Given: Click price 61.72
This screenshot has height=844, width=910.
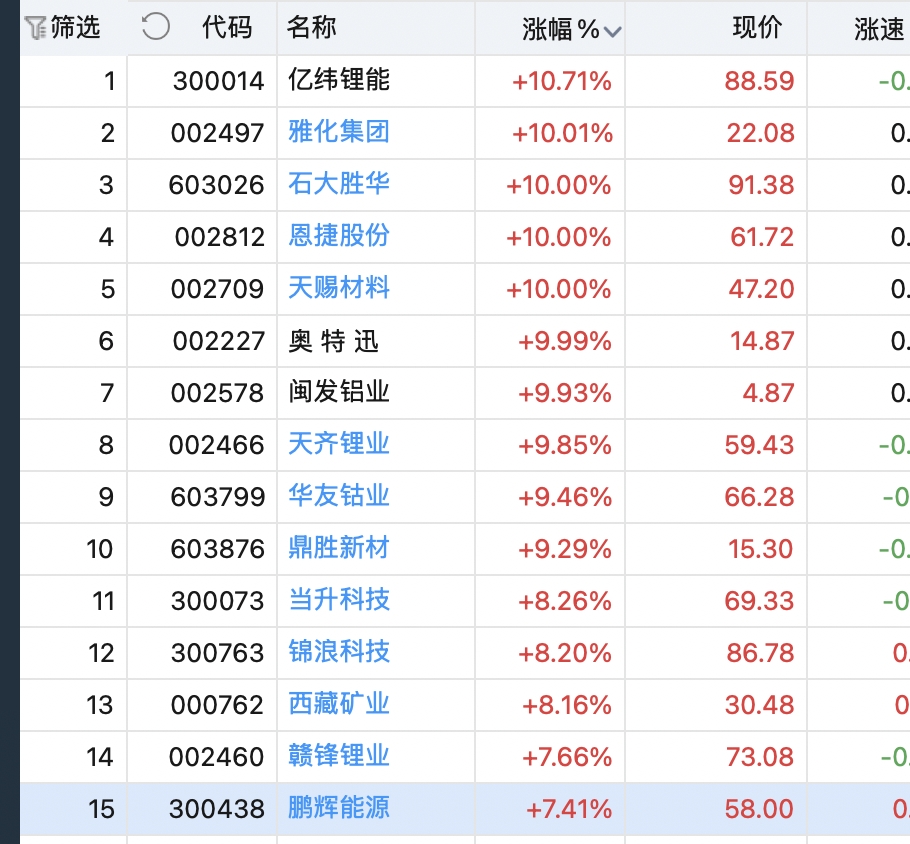Looking at the screenshot, I should pos(761,237).
